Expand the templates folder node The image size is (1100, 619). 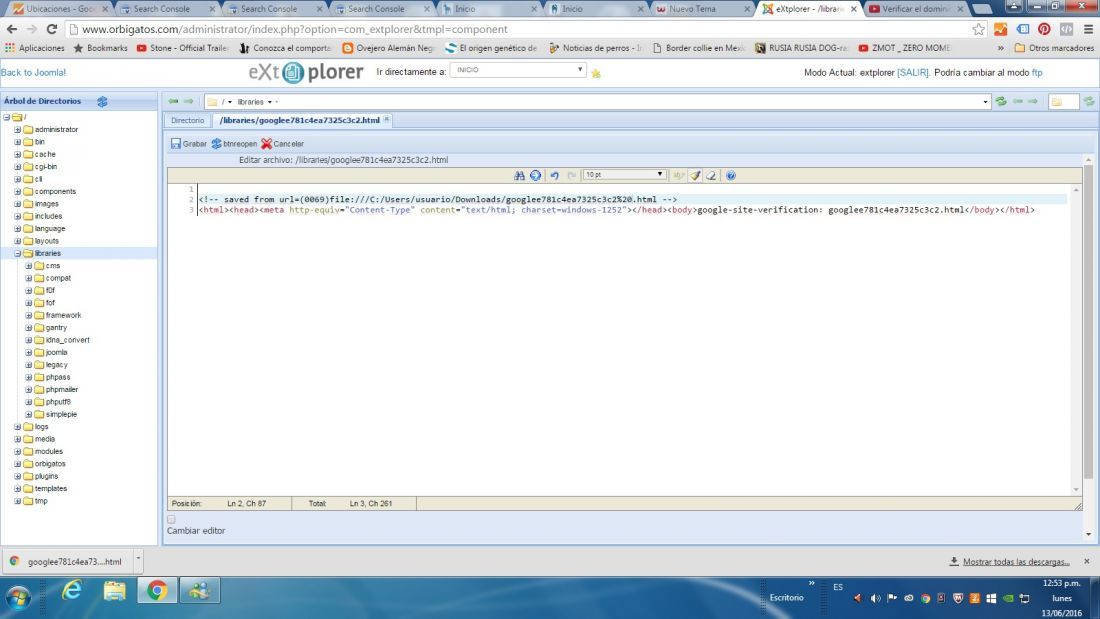click(x=18, y=488)
